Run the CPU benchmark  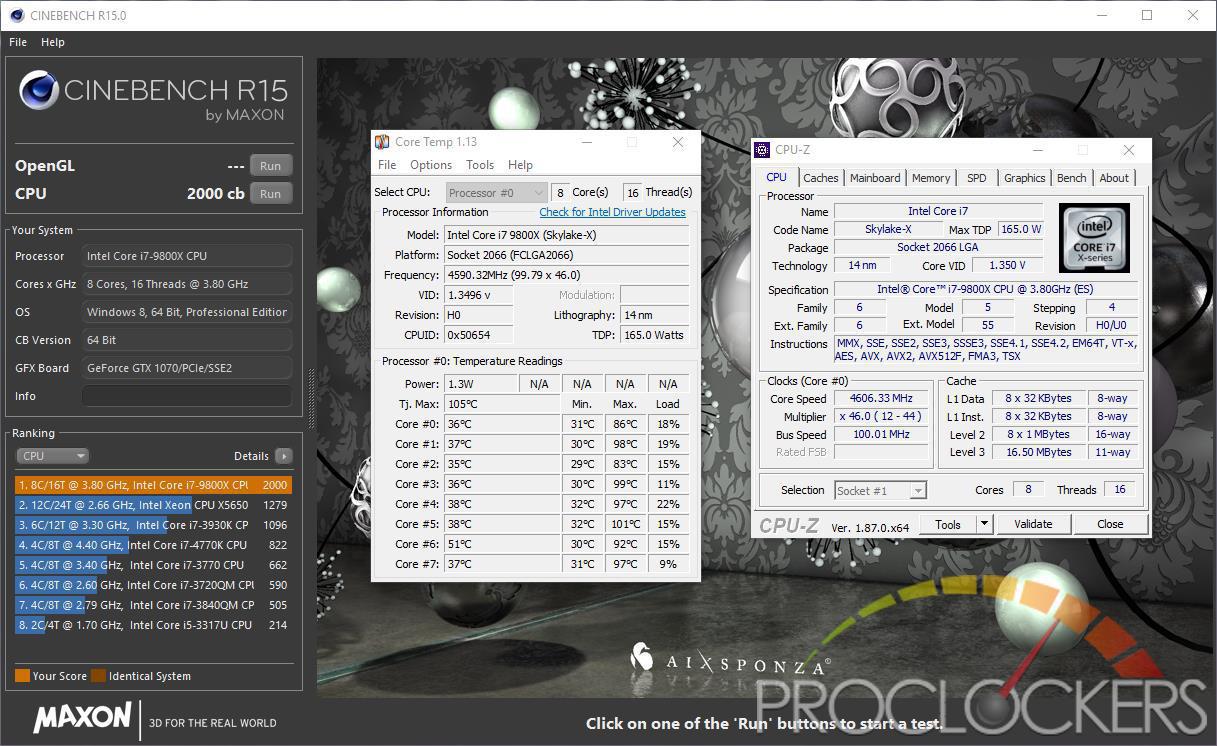point(271,194)
